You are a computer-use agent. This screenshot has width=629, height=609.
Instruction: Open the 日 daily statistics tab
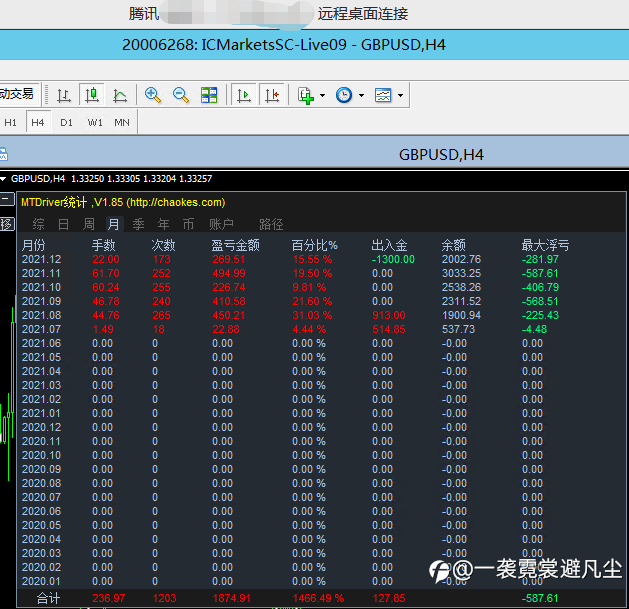[x=63, y=224]
